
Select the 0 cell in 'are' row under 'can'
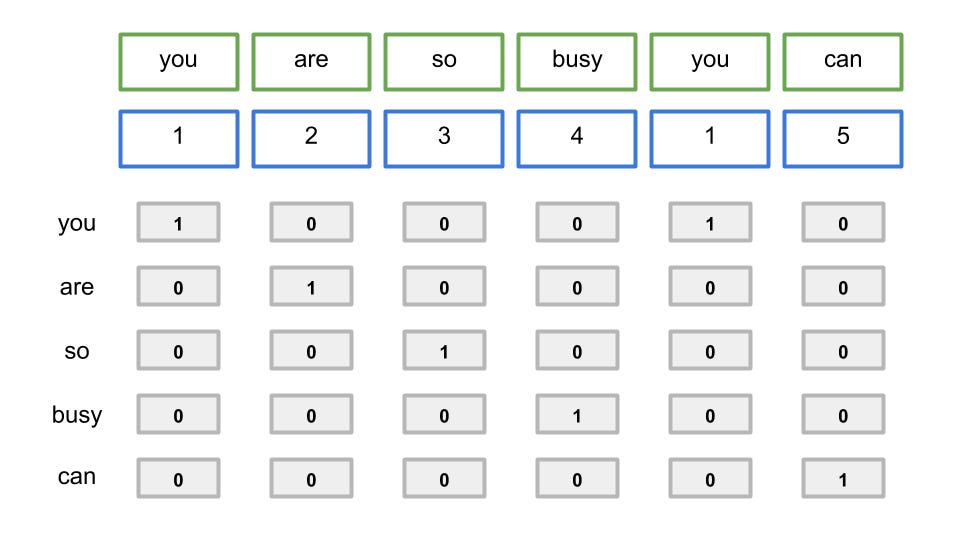[x=843, y=286]
